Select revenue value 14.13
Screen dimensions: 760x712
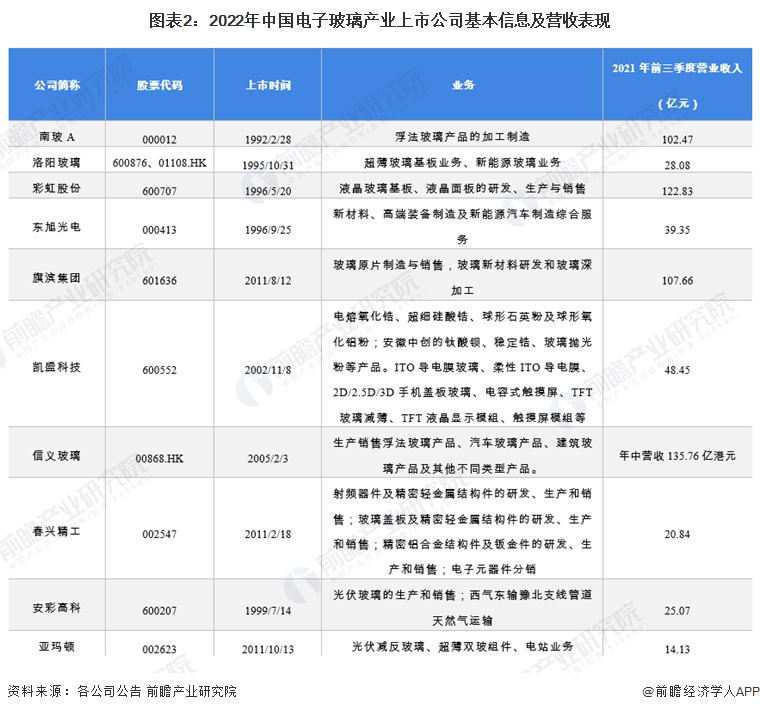[x=677, y=649]
